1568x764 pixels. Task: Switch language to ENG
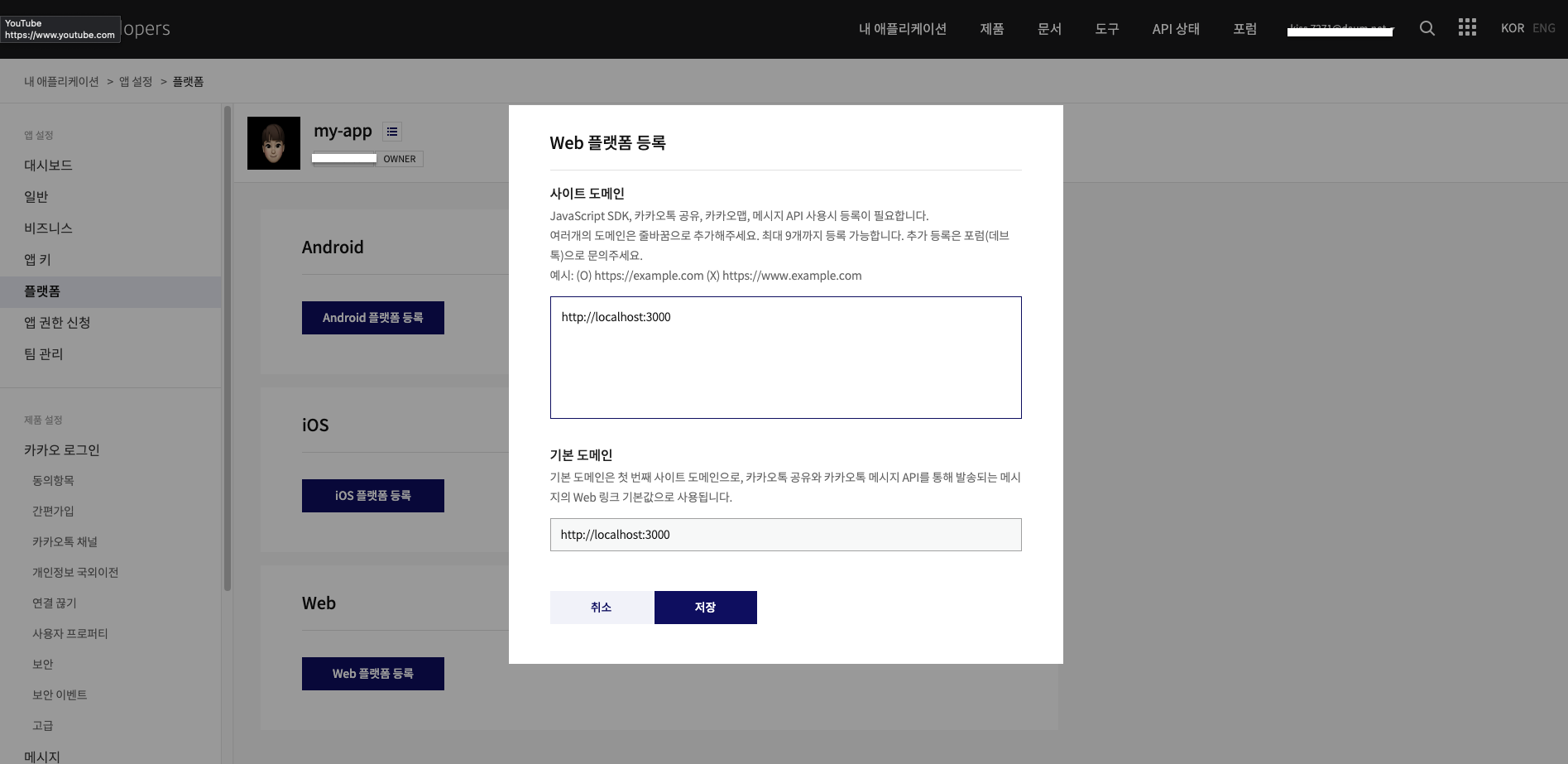[x=1543, y=28]
